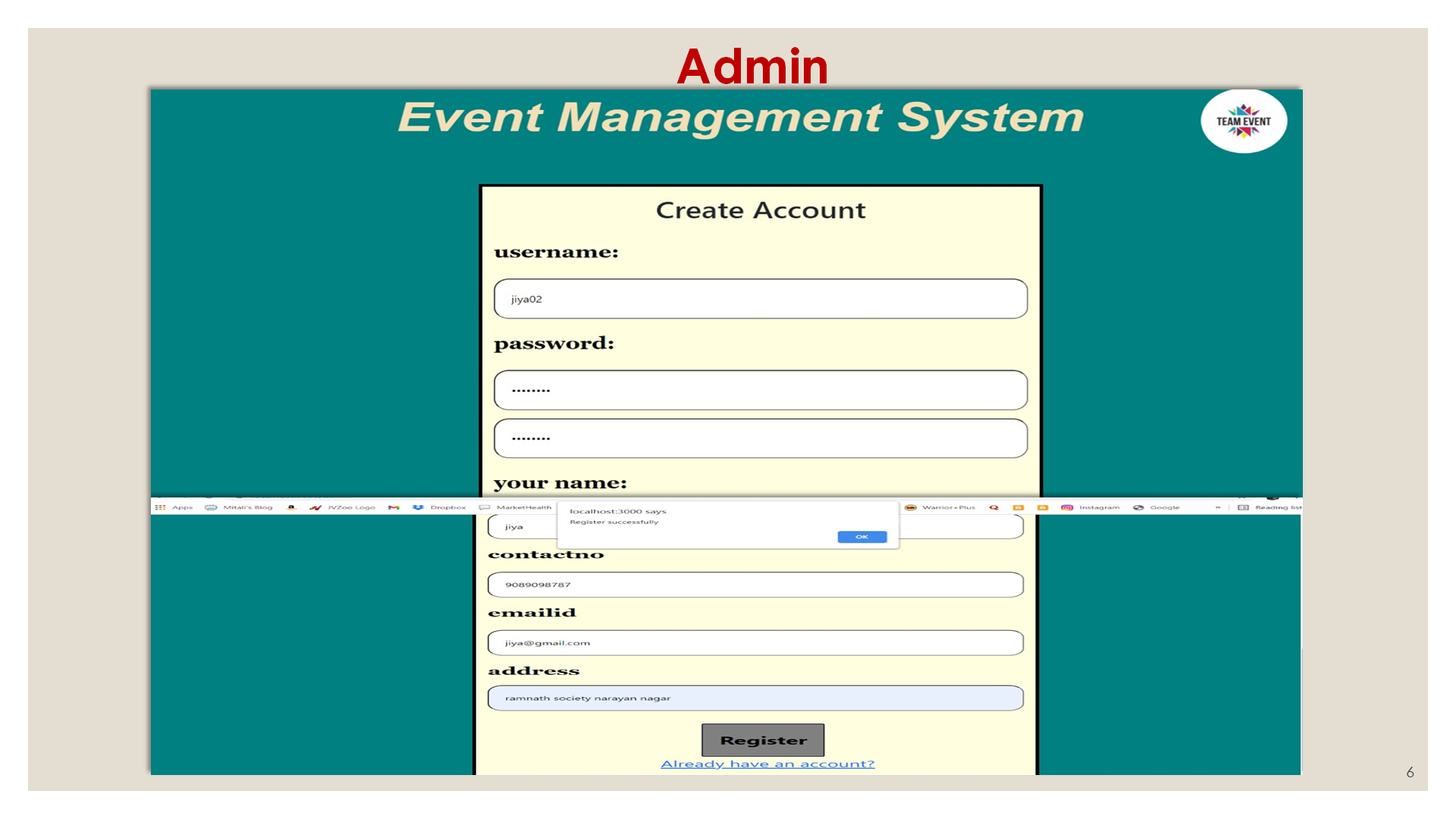Click the address field ramnath society
Image resolution: width=1456 pixels, height=819 pixels.
coord(755,698)
